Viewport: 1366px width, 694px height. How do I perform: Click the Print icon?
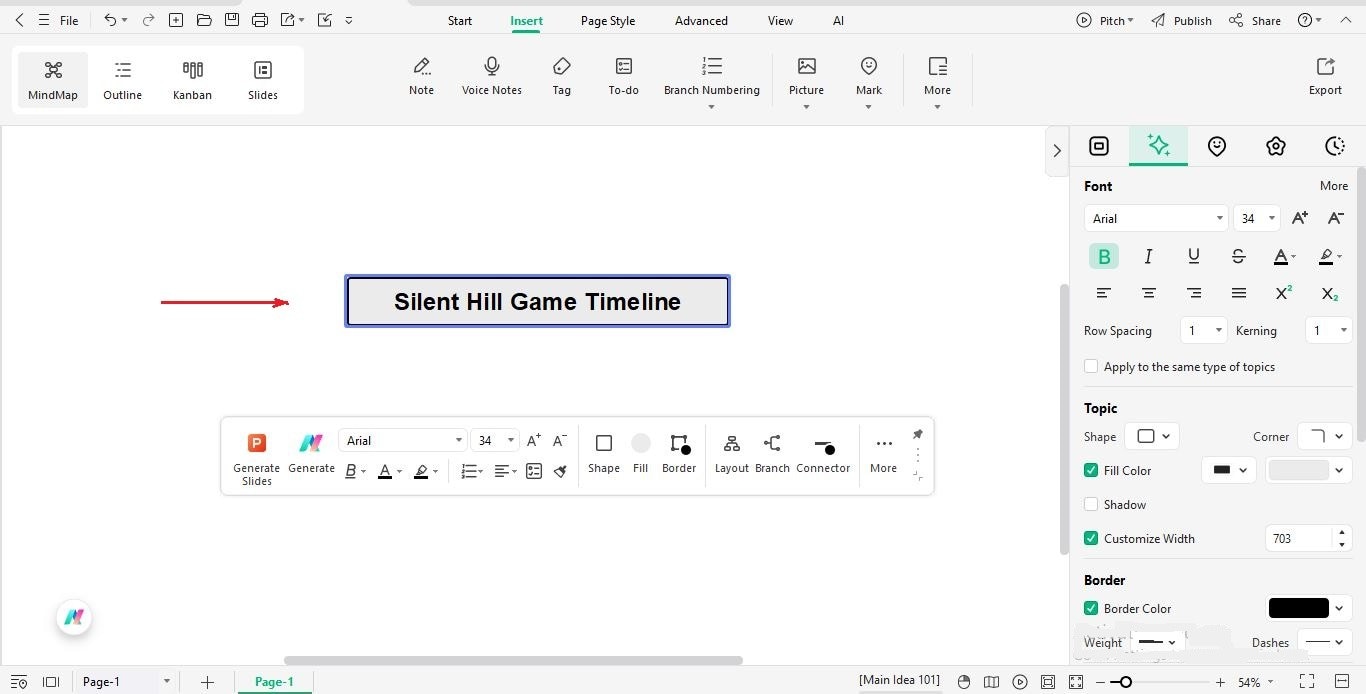[x=260, y=20]
